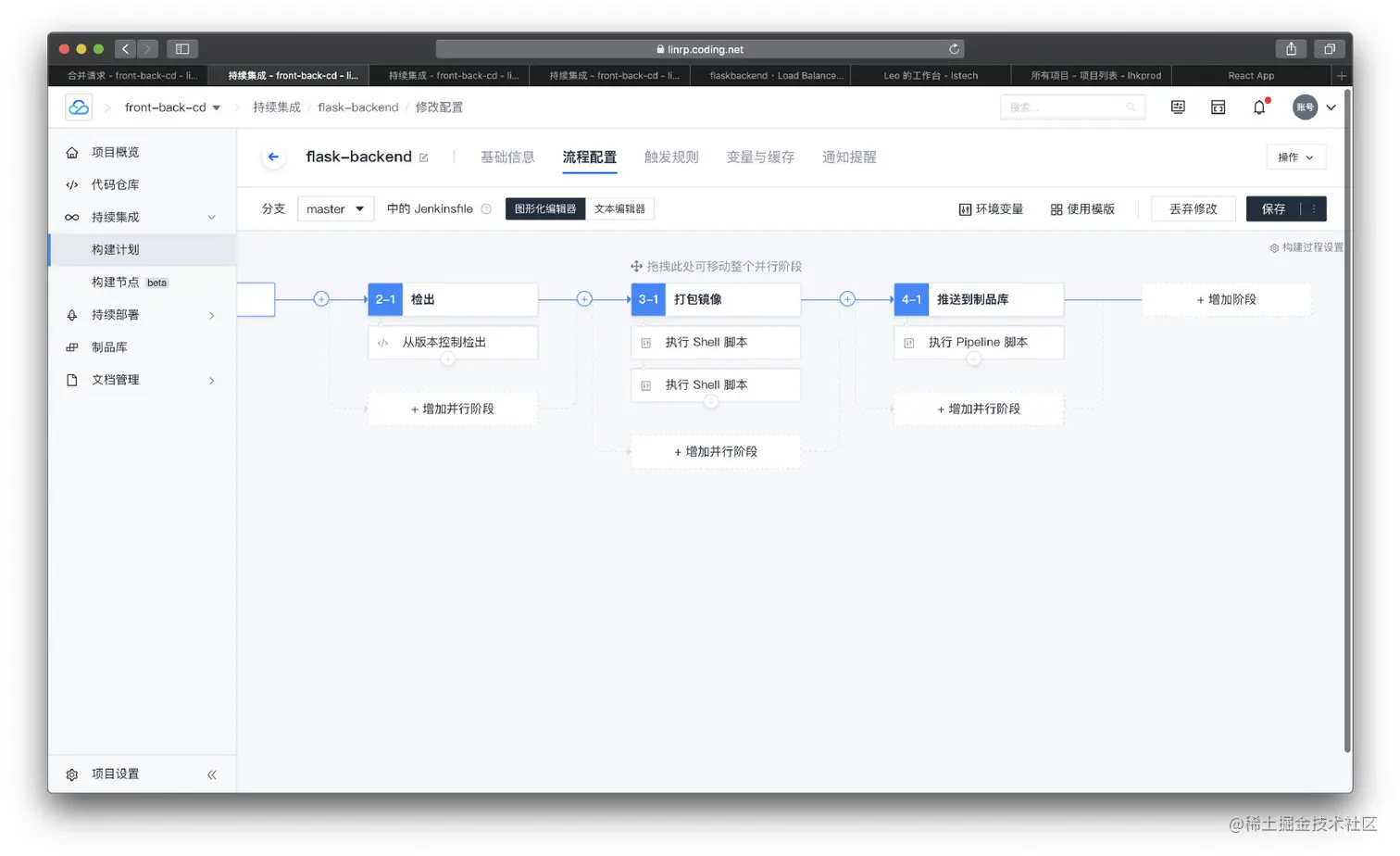Open 构建过程设置 link
This screenshot has height=856, width=1400.
click(1306, 247)
